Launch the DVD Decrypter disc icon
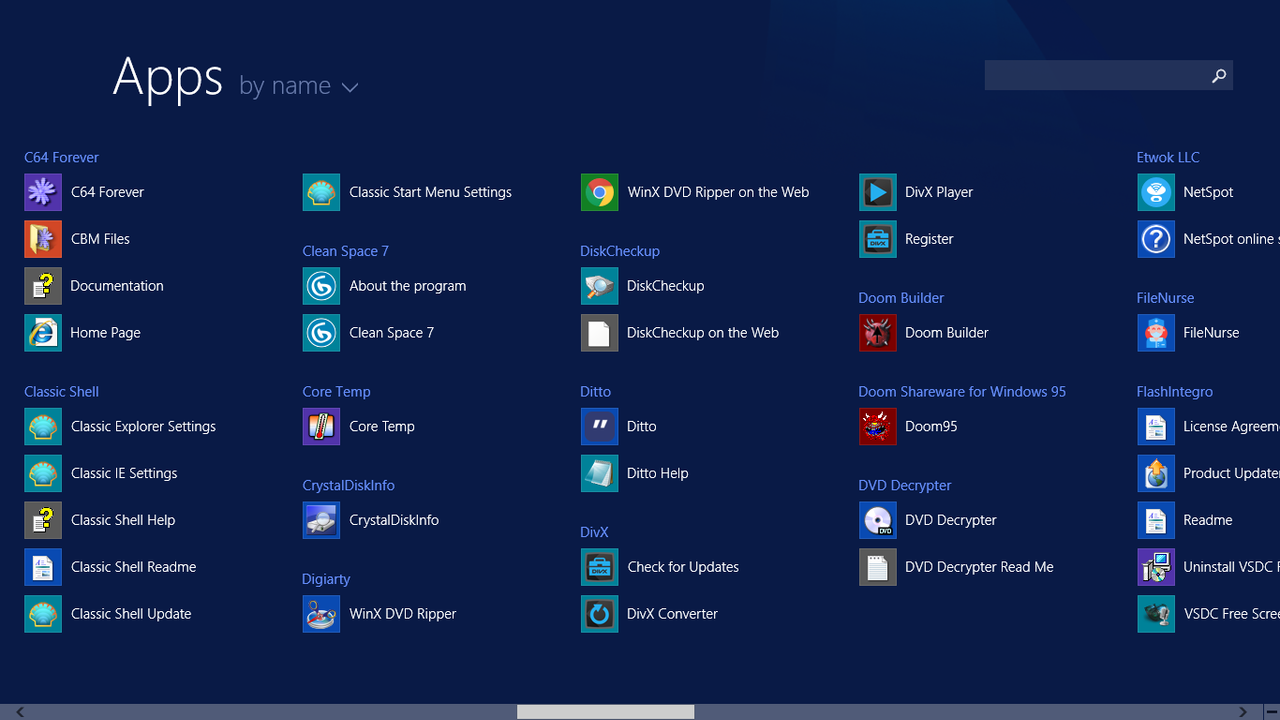 point(877,520)
